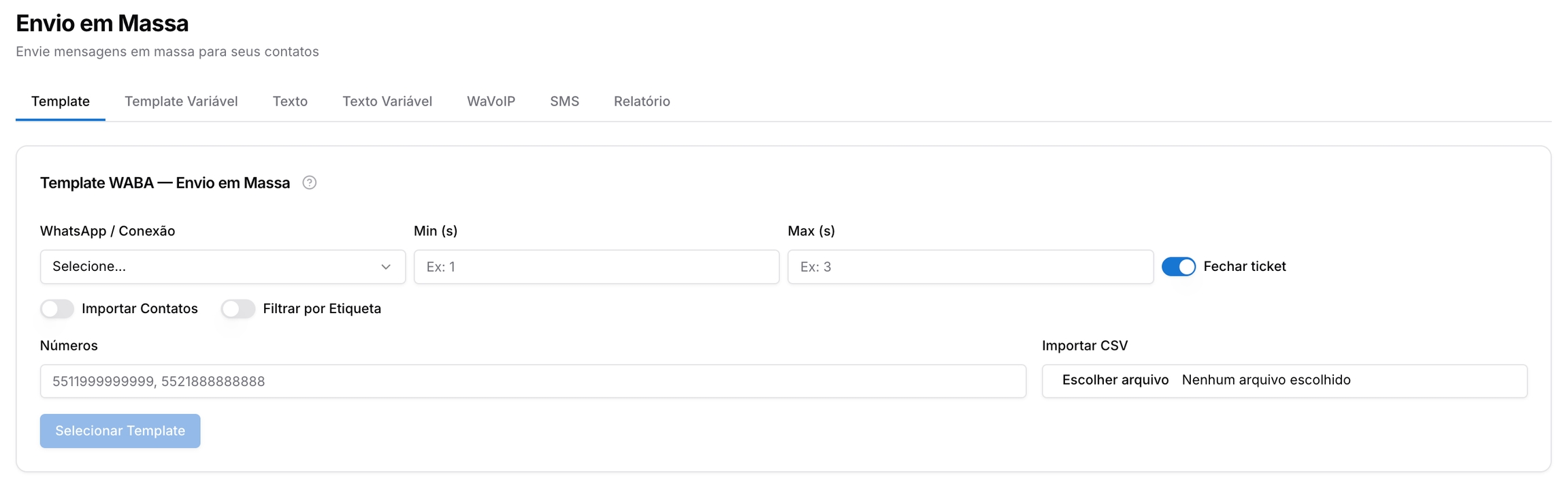Select the Texto Variável tab
1568x499 pixels.
(387, 101)
